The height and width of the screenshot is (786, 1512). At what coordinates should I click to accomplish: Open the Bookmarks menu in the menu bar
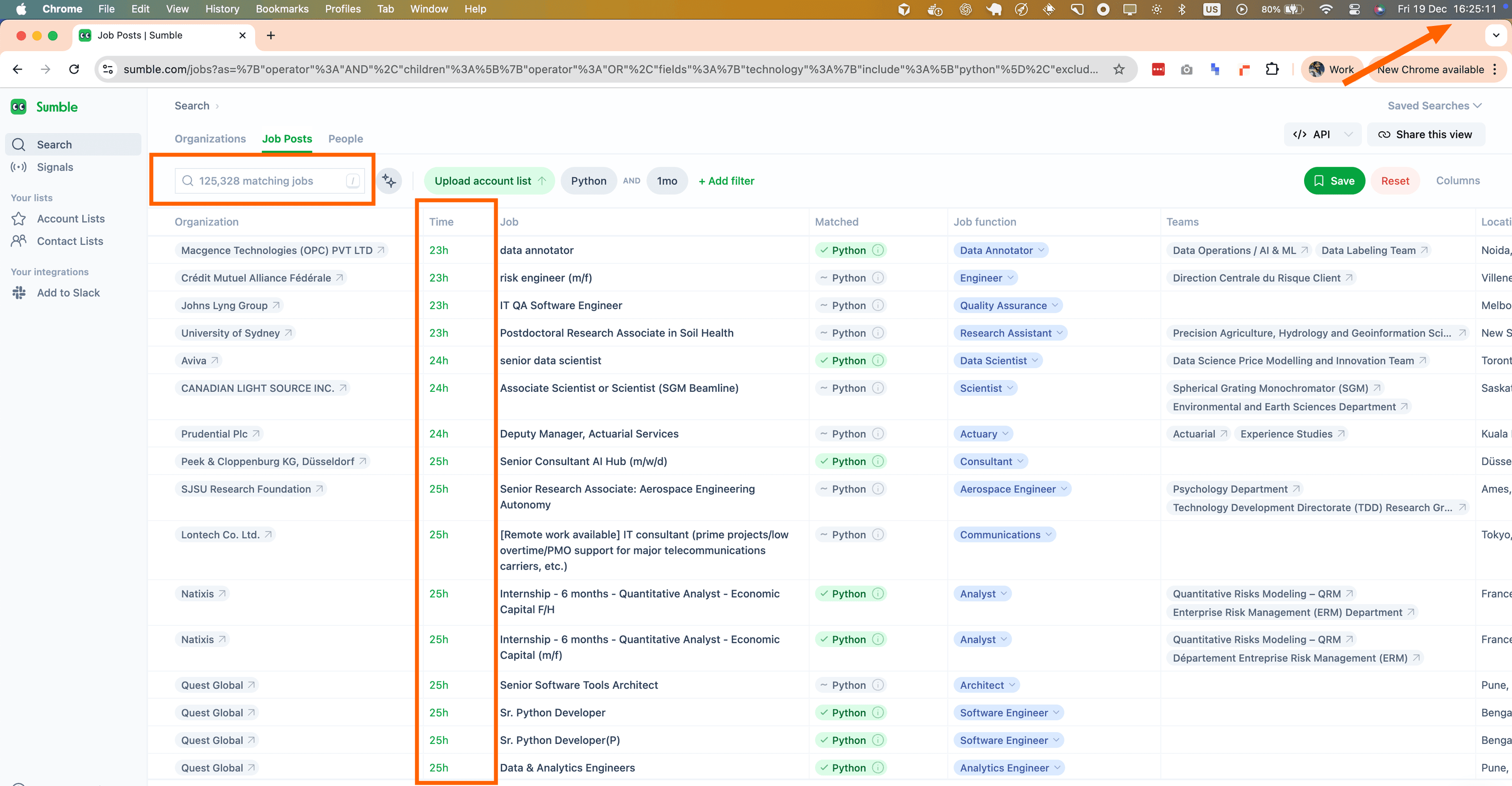282,9
